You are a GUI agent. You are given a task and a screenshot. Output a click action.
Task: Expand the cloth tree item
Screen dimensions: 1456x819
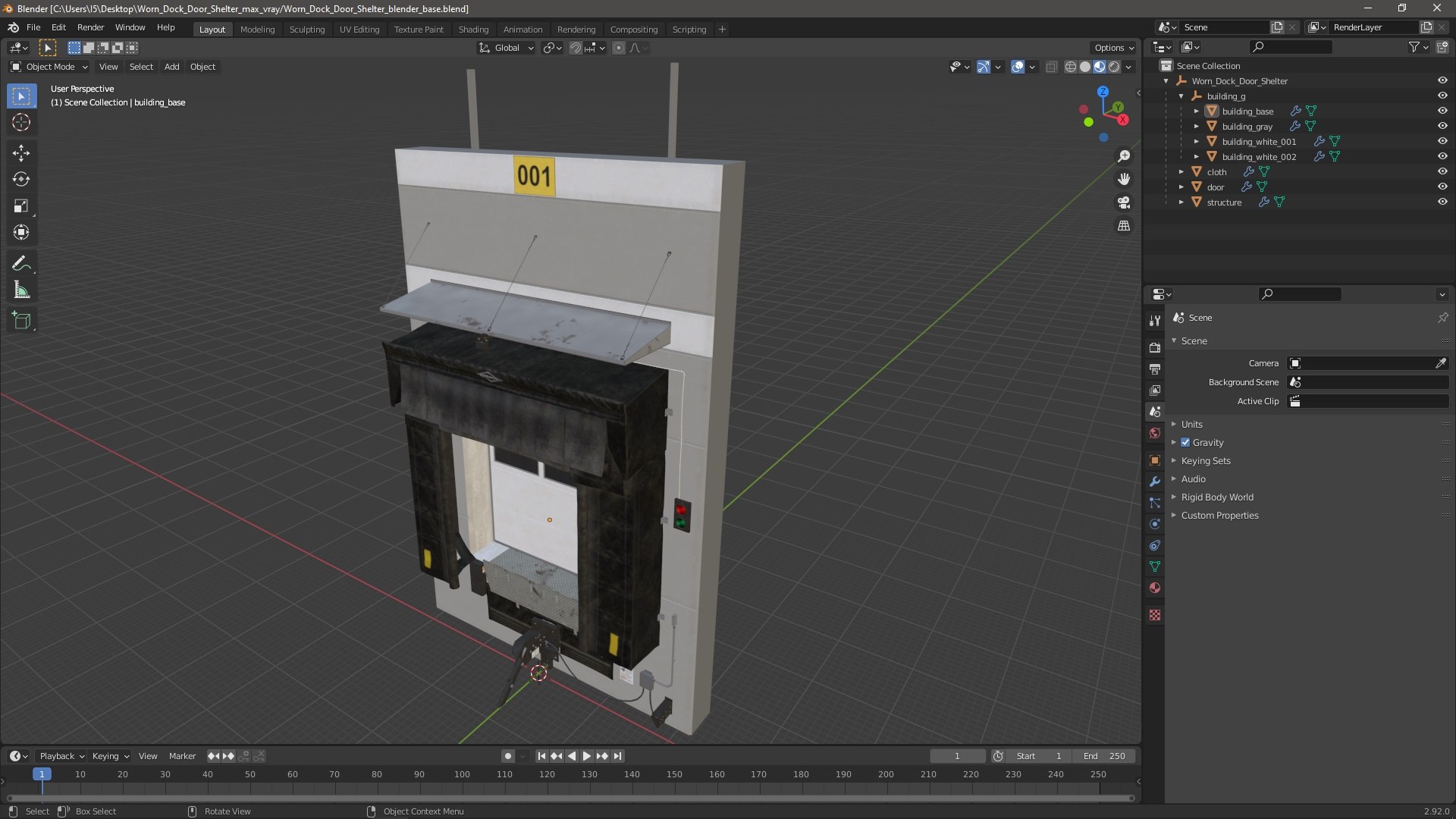(x=1181, y=172)
